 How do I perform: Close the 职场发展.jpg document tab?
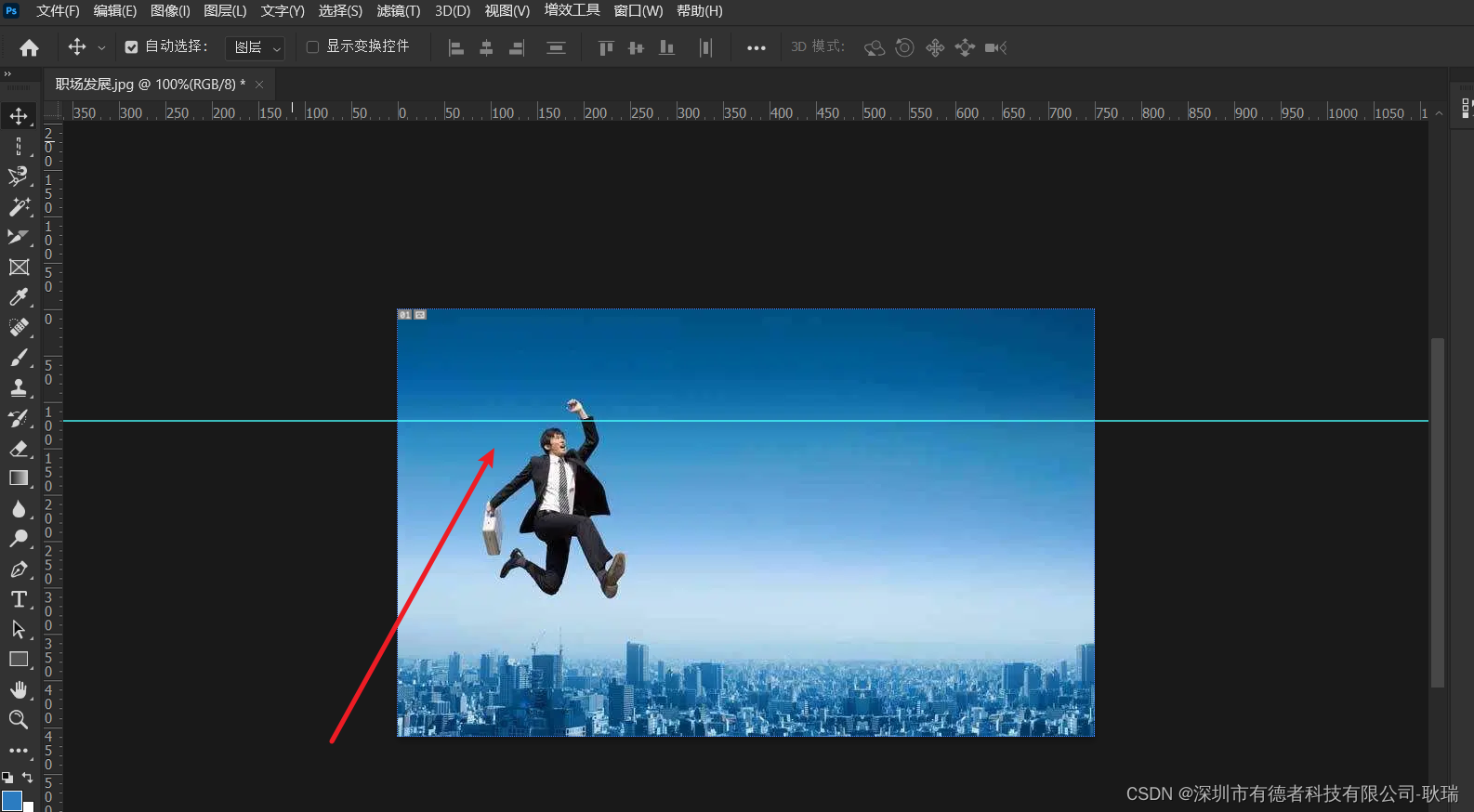click(259, 85)
